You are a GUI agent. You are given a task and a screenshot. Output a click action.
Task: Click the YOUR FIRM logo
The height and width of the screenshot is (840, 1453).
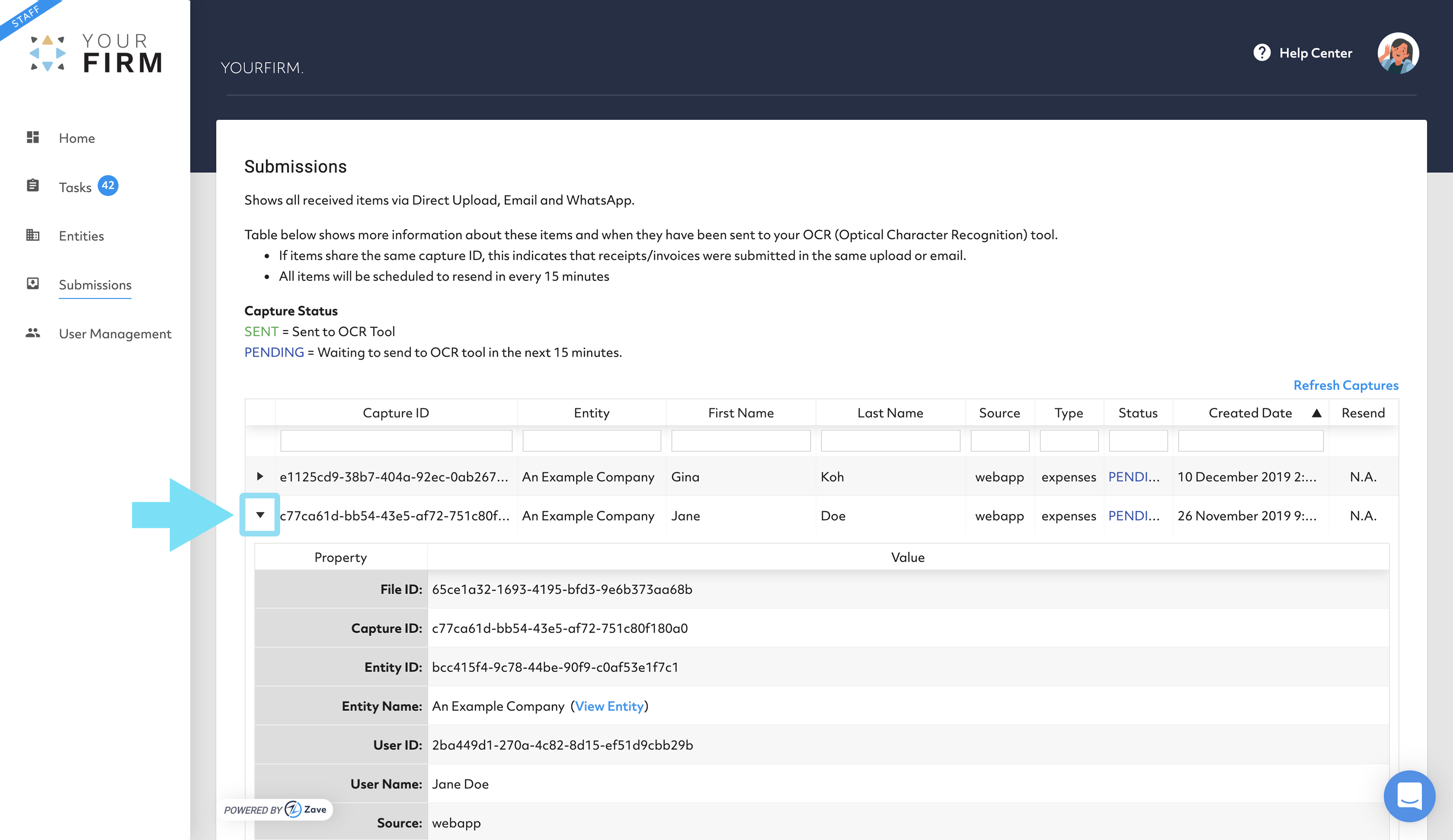pos(96,53)
